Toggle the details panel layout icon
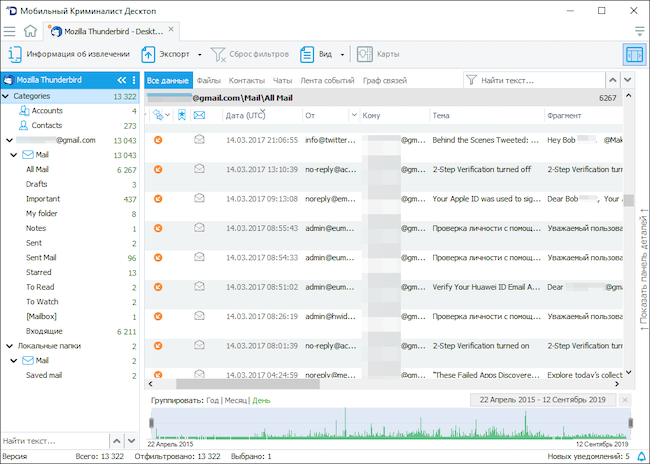 tap(634, 54)
